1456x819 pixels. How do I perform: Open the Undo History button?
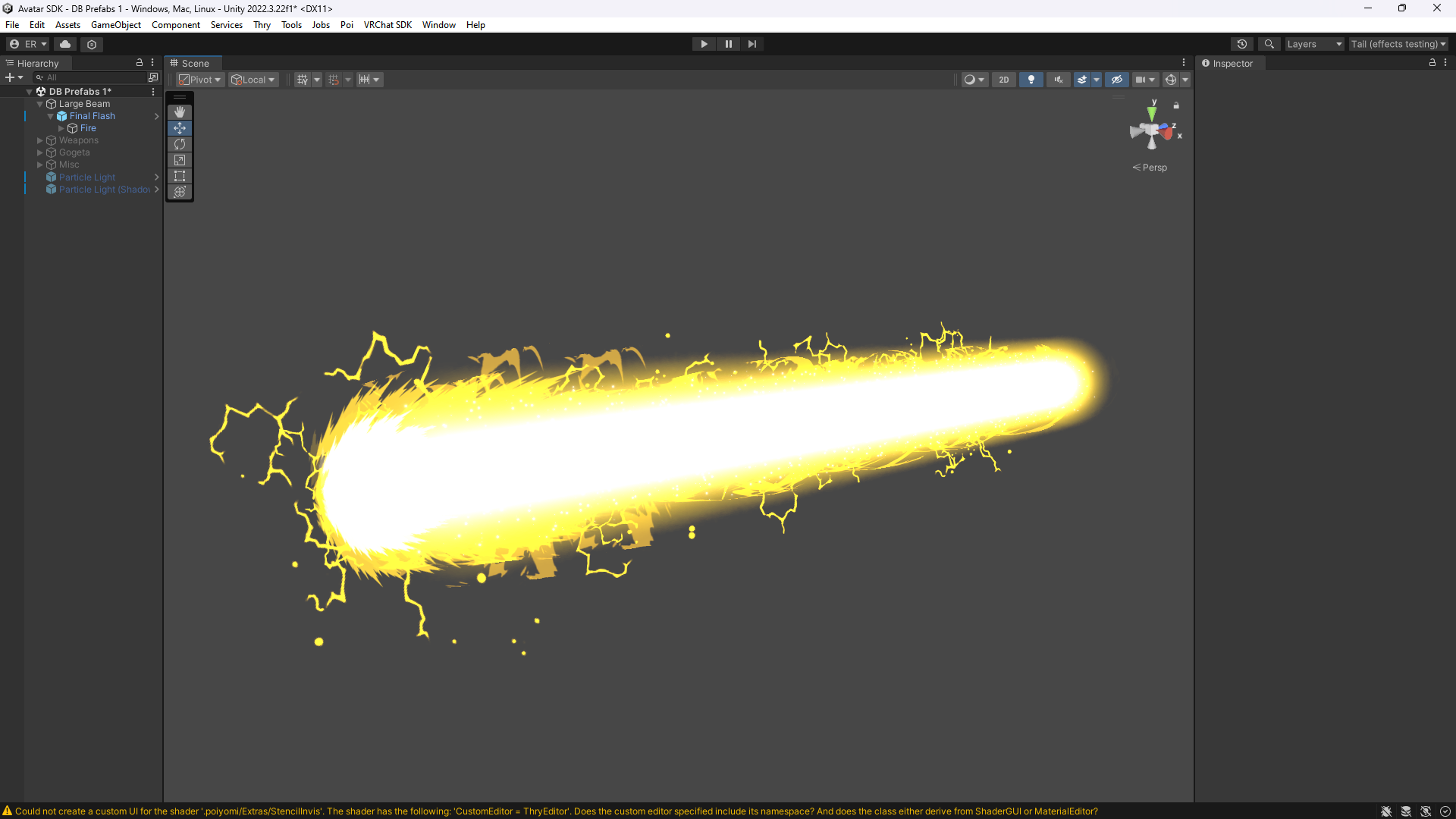point(1242,44)
